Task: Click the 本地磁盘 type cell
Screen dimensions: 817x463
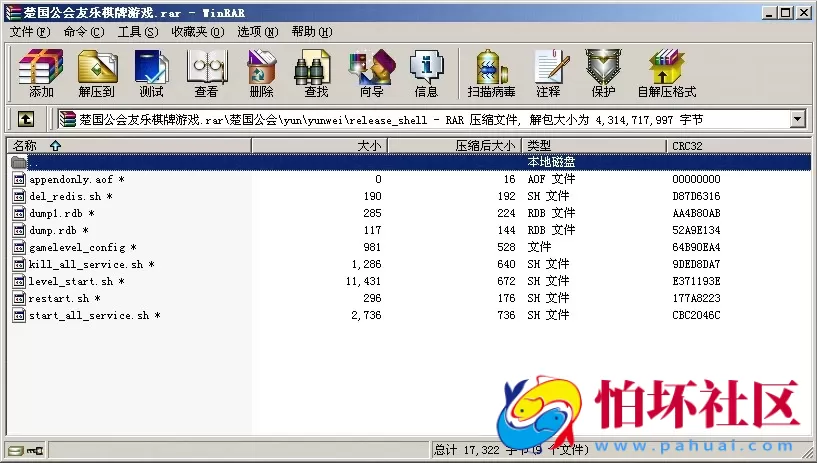Action: coord(551,162)
